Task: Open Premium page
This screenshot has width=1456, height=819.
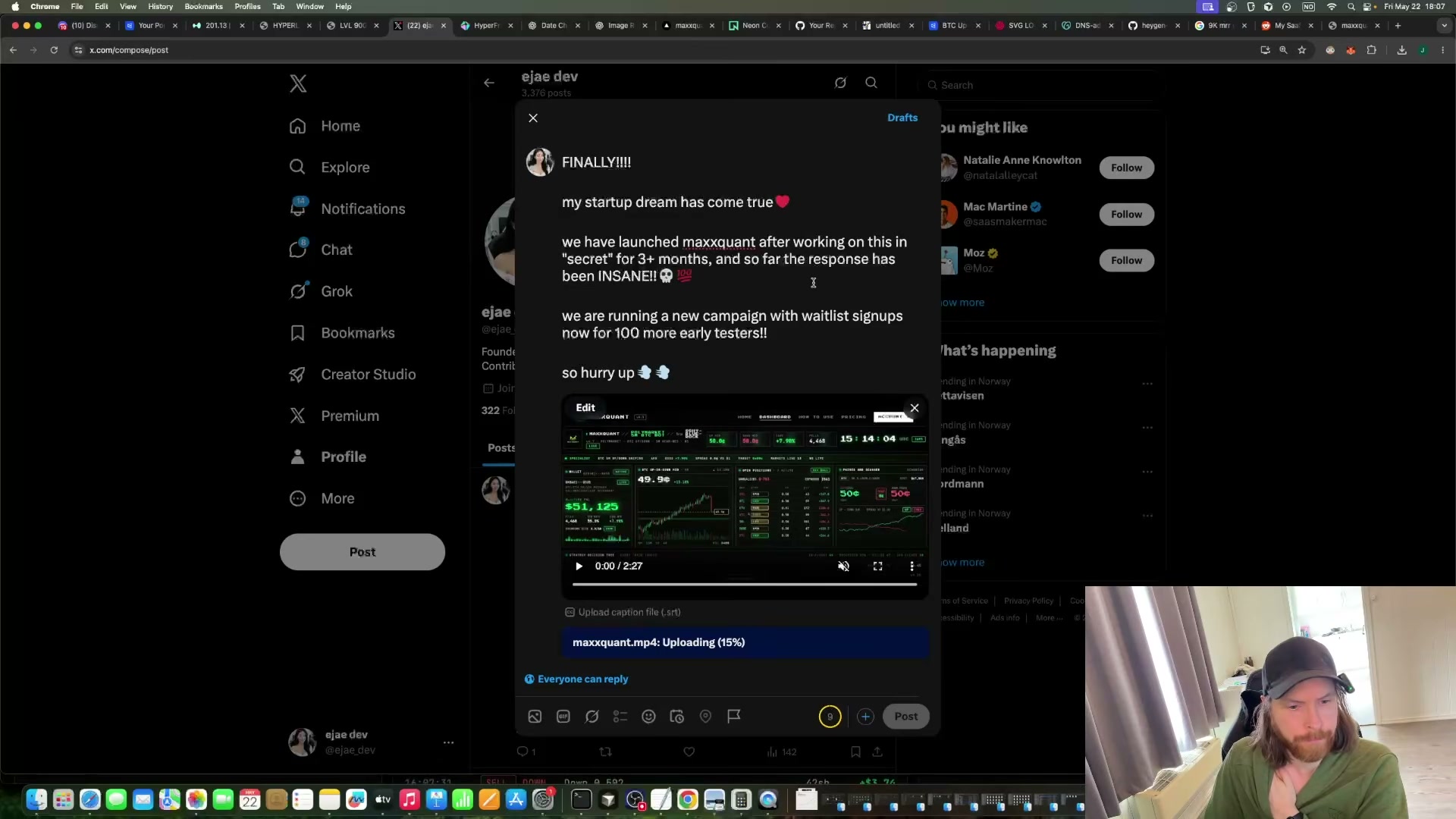Action: point(334,416)
